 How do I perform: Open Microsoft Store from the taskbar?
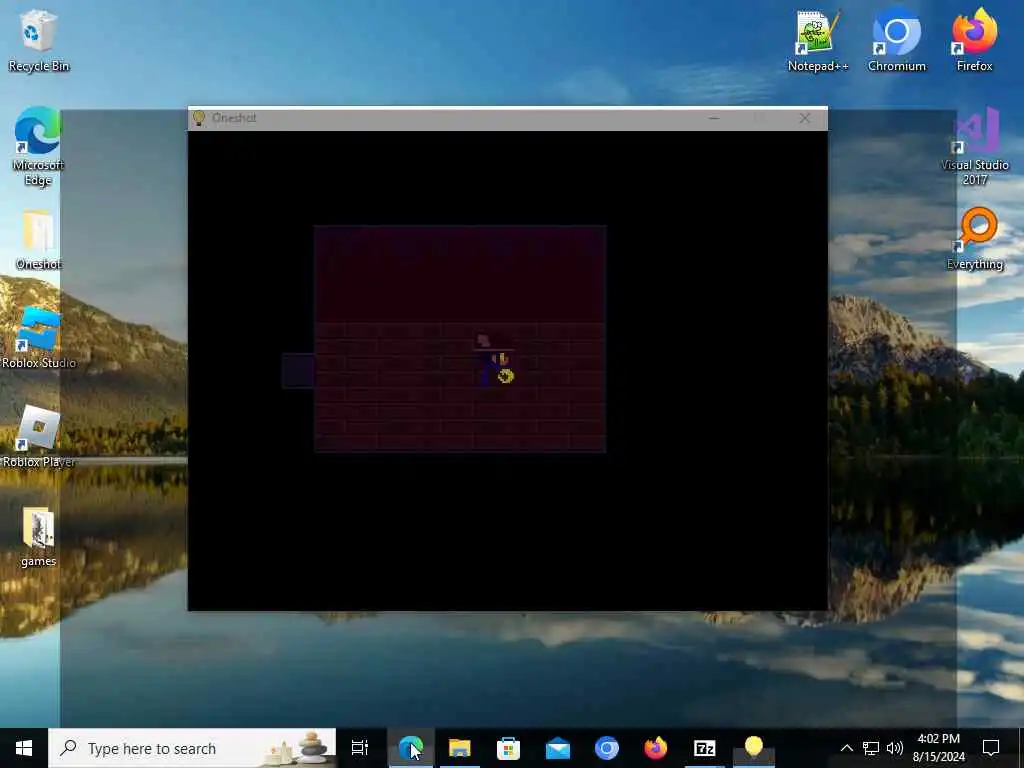(x=508, y=748)
